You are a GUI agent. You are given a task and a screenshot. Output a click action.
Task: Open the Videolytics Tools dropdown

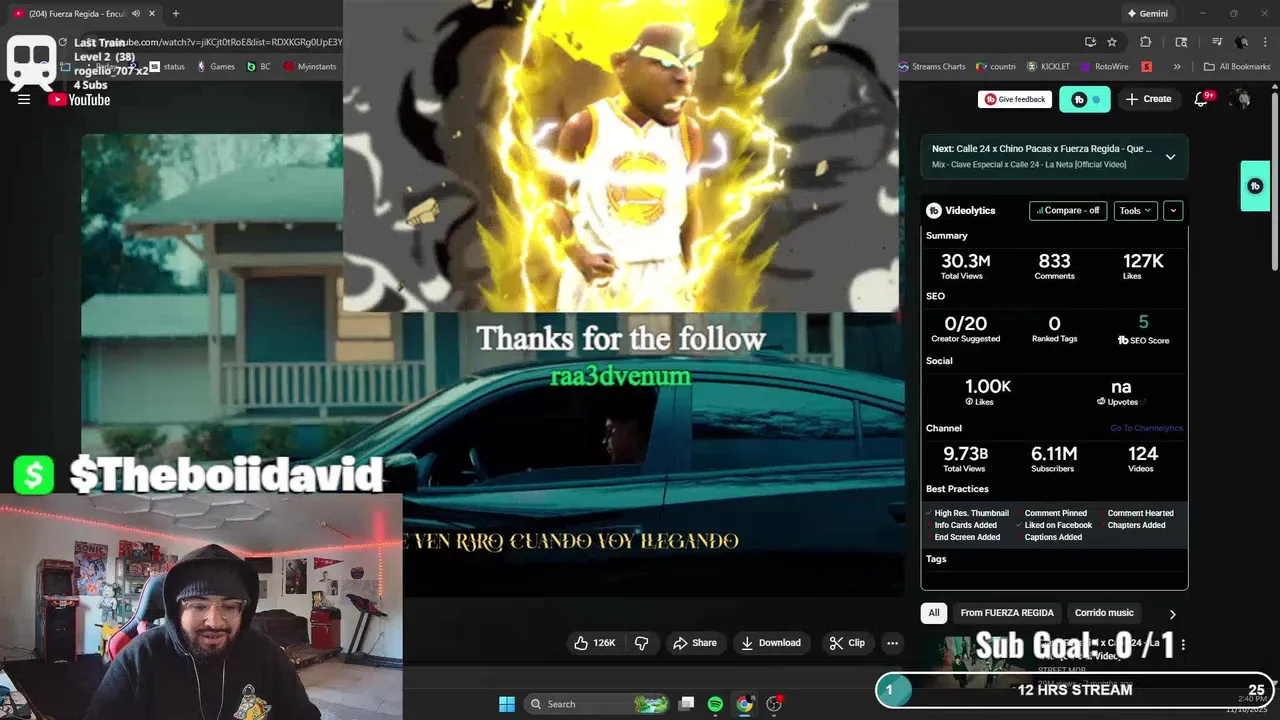[x=1136, y=211]
